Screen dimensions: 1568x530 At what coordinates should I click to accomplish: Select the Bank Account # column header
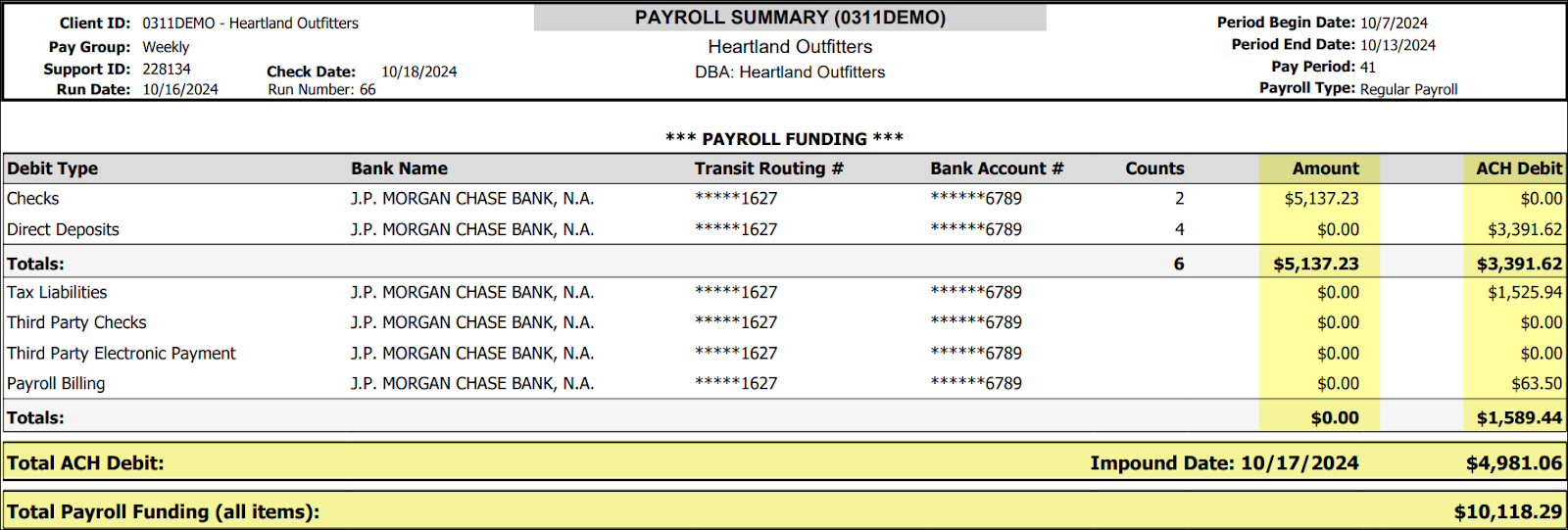[x=996, y=169]
